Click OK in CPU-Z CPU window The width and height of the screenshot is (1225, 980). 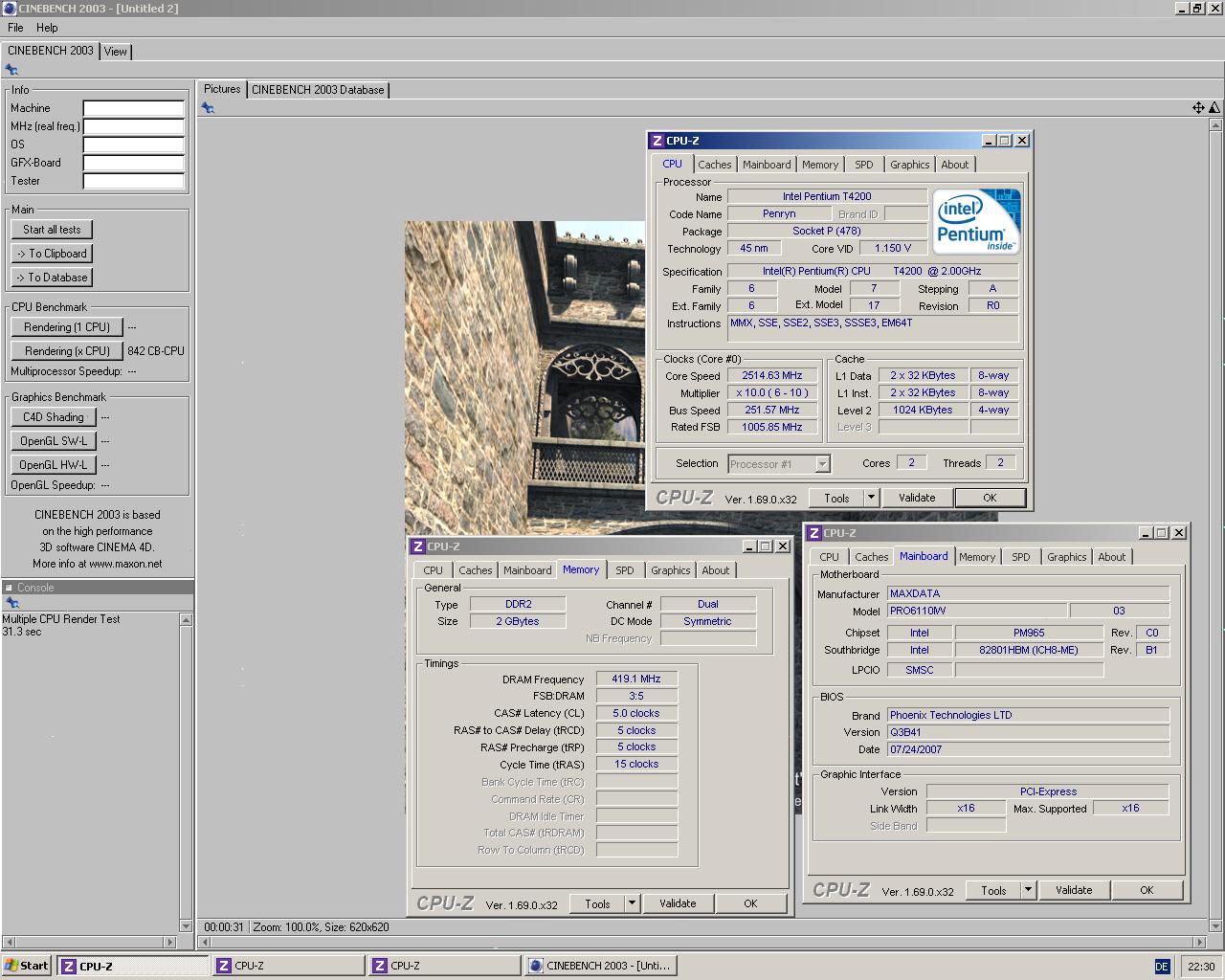point(990,498)
